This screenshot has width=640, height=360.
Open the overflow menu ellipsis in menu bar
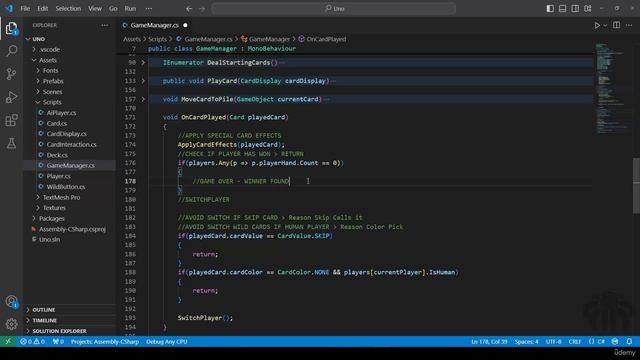149,8
